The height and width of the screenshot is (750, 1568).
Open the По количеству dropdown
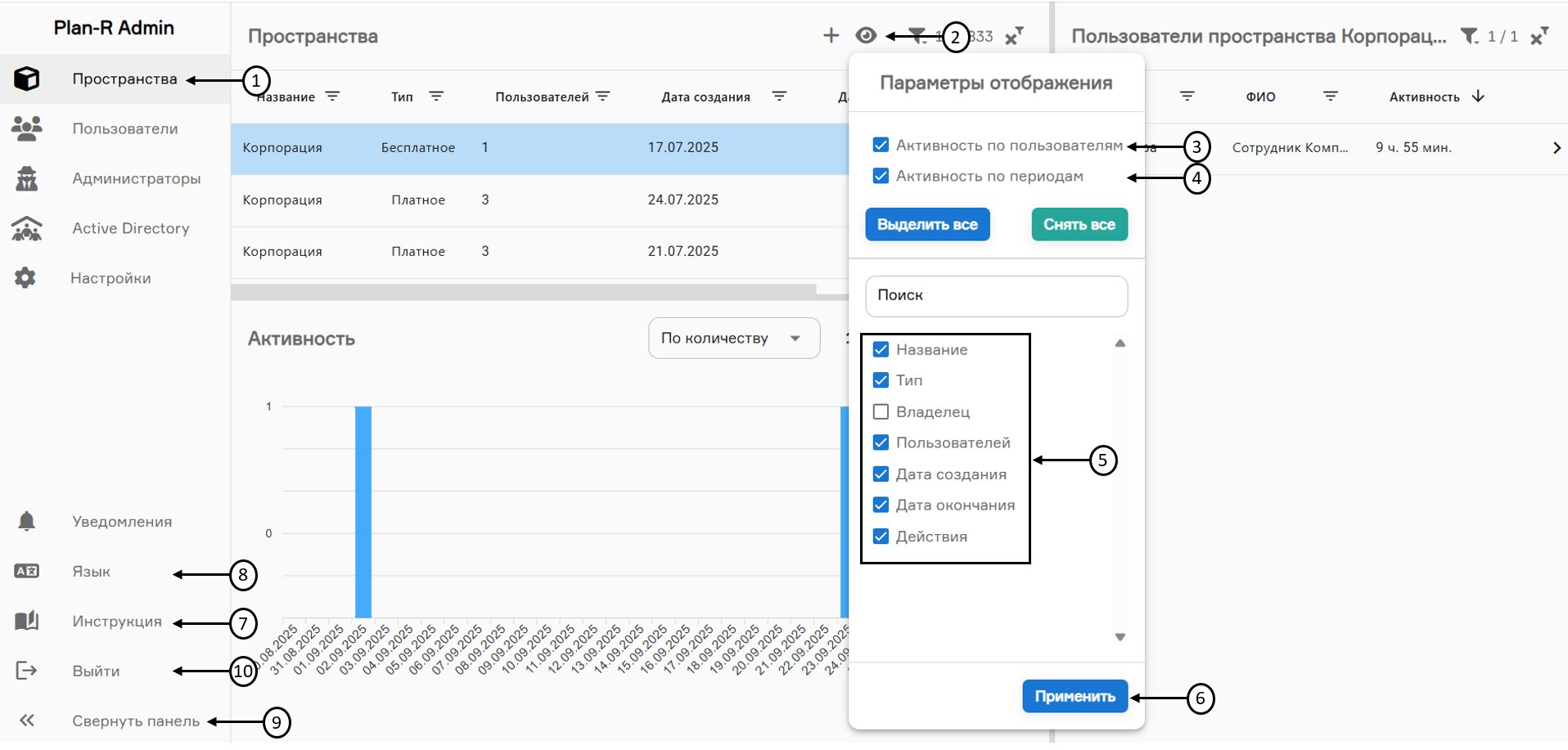[x=733, y=338]
